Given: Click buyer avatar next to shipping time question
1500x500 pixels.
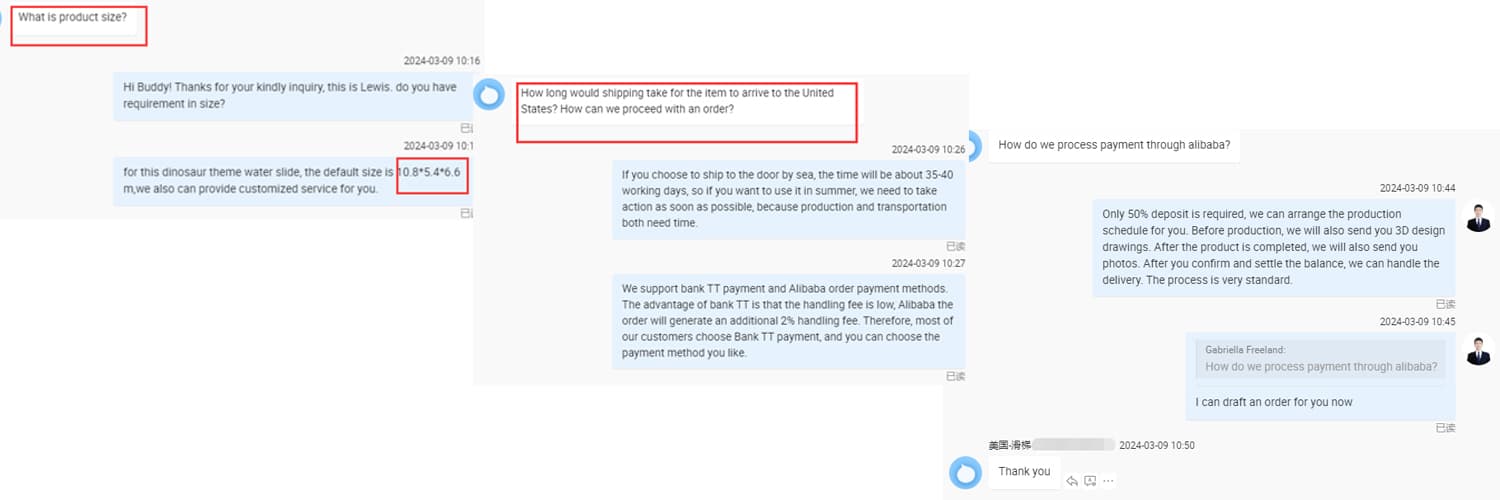Looking at the screenshot, I should [488, 95].
